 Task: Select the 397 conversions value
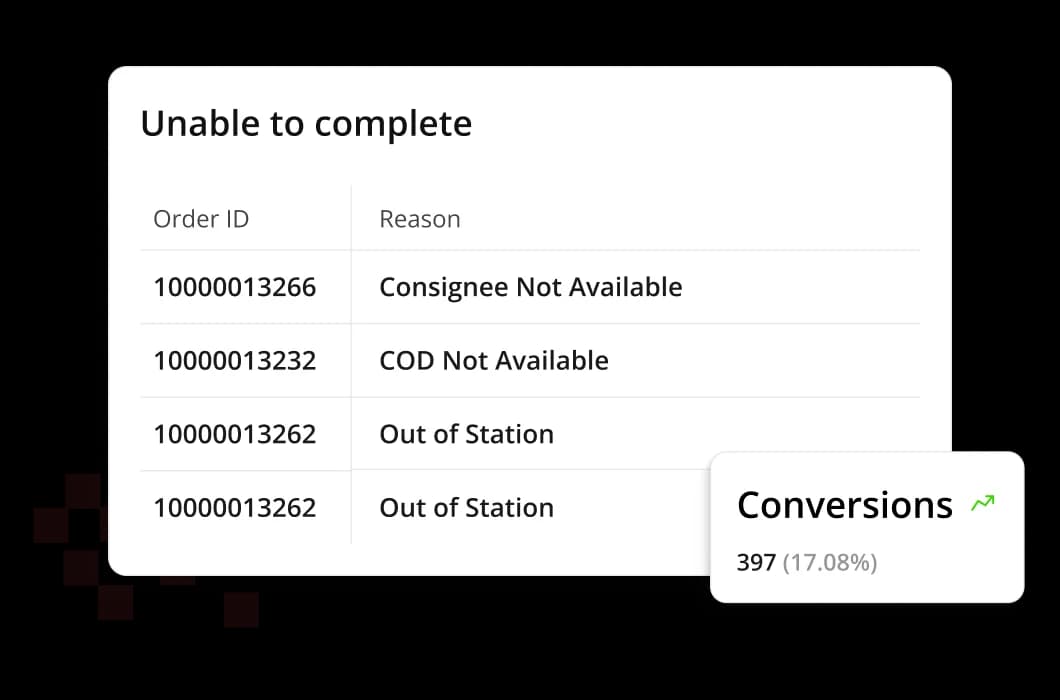click(x=756, y=563)
